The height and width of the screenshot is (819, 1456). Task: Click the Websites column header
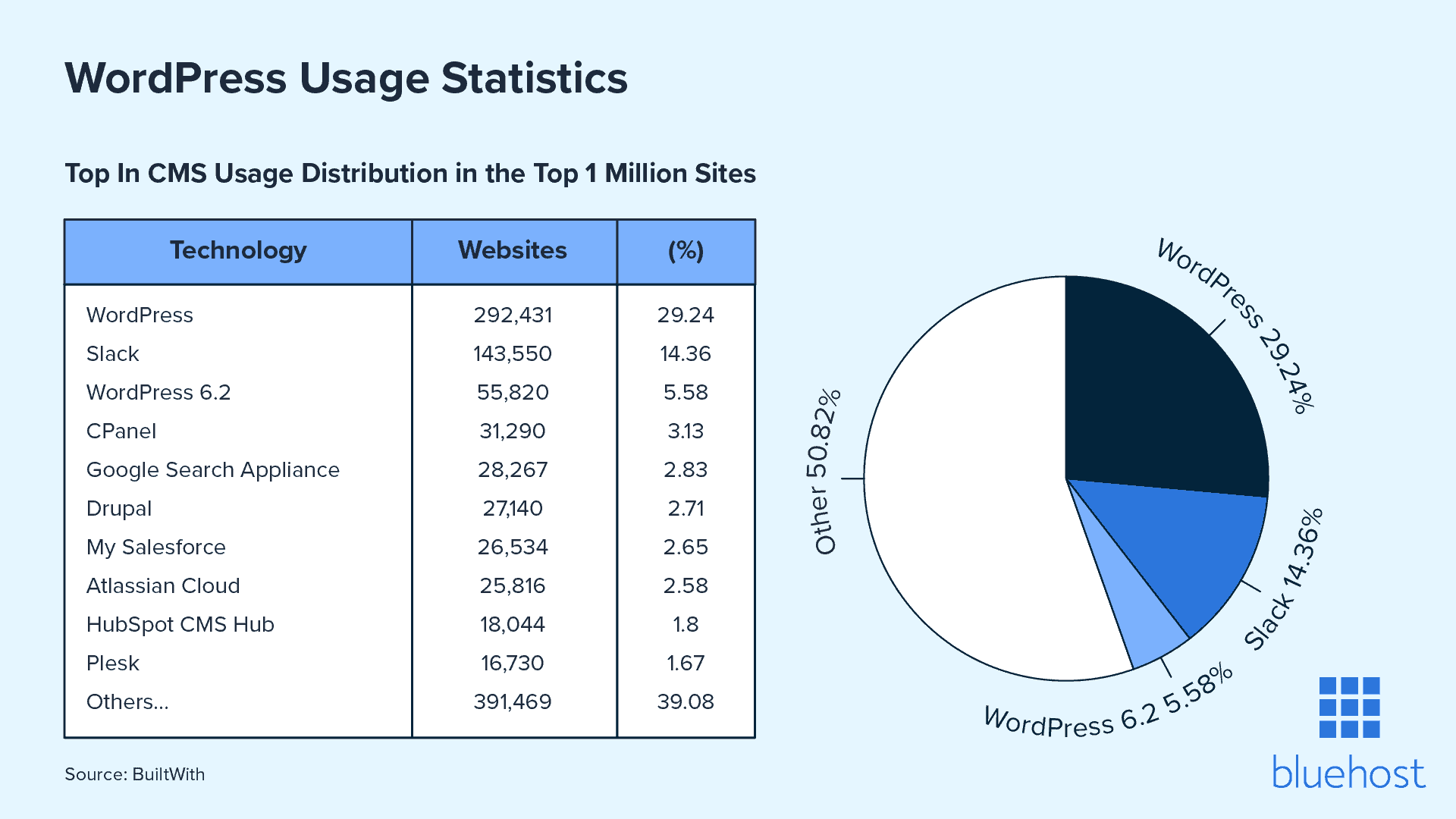[x=513, y=251]
